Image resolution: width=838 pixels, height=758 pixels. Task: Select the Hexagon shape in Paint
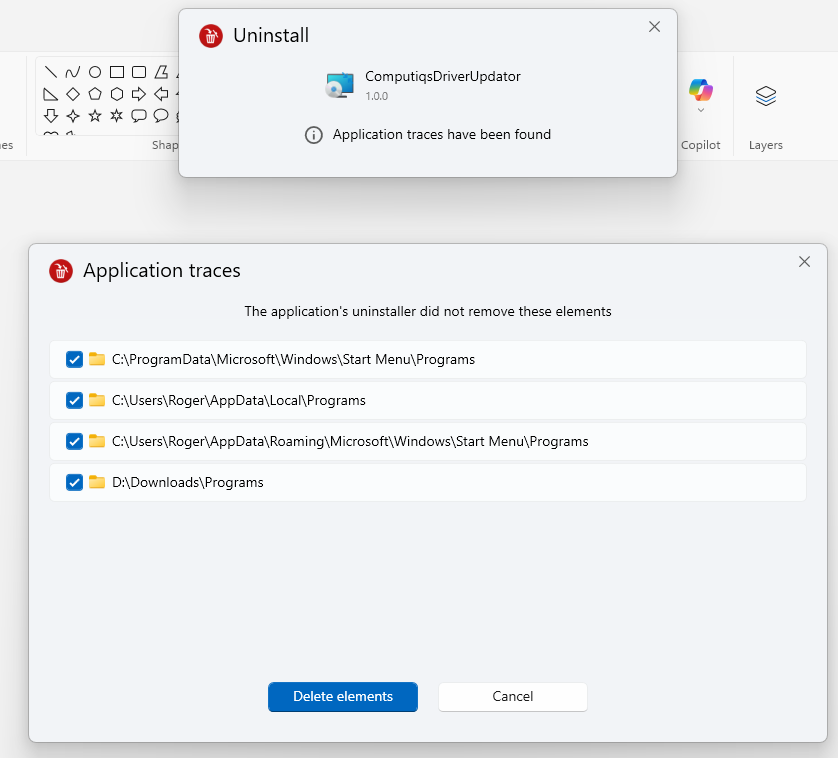coord(117,94)
